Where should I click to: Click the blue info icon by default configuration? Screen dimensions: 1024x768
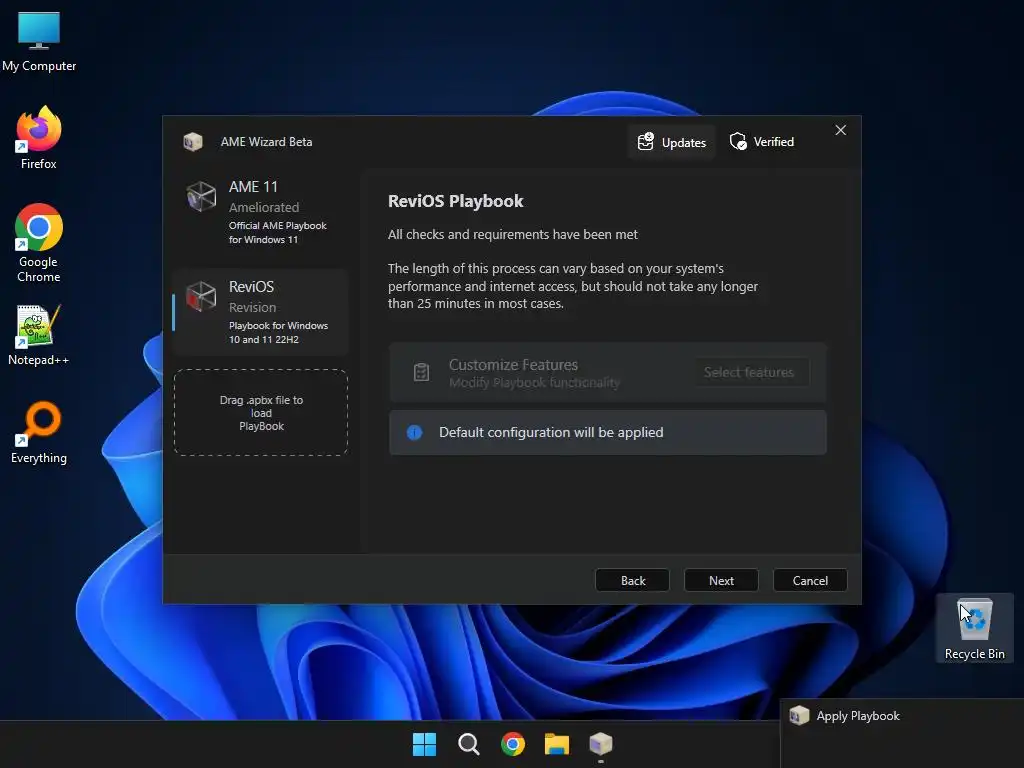[x=414, y=432]
